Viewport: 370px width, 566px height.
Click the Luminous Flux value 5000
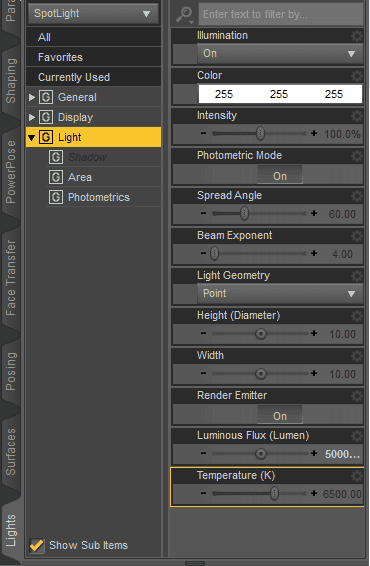point(342,454)
